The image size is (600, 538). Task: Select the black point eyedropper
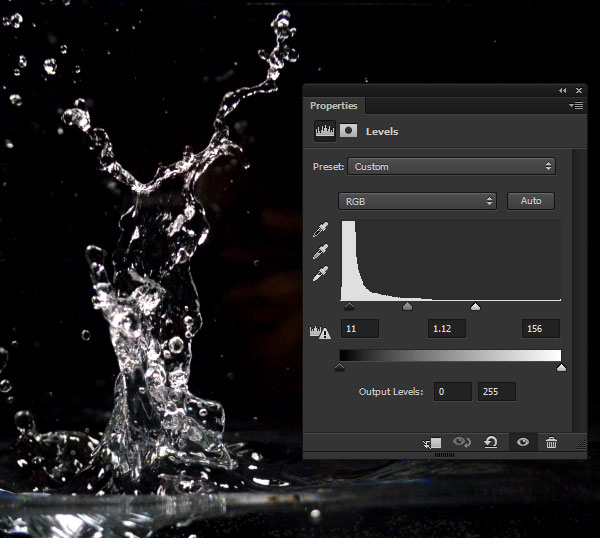[321, 230]
